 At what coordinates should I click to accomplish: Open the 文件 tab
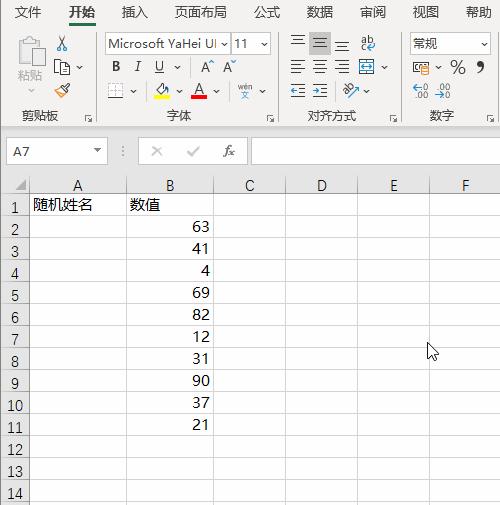click(28, 12)
